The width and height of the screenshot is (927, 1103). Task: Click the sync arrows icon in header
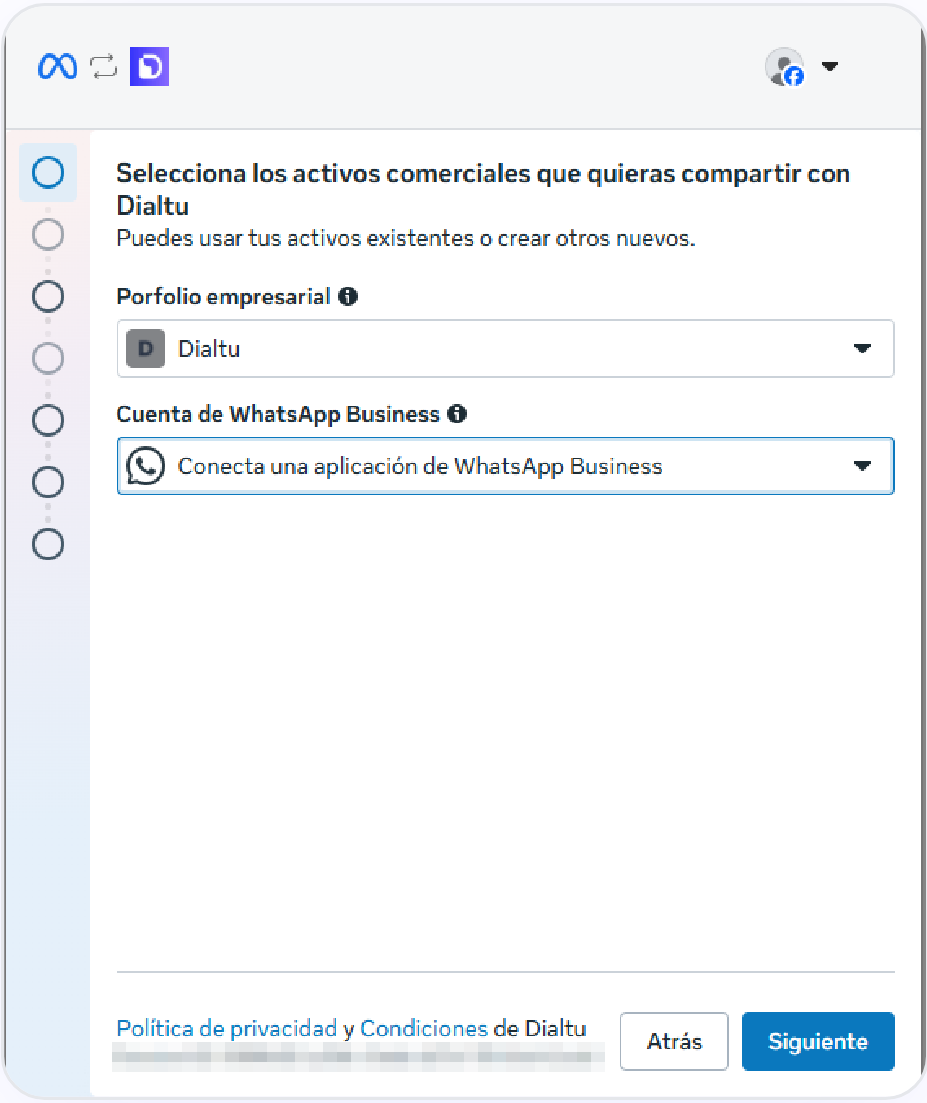[x=103, y=67]
